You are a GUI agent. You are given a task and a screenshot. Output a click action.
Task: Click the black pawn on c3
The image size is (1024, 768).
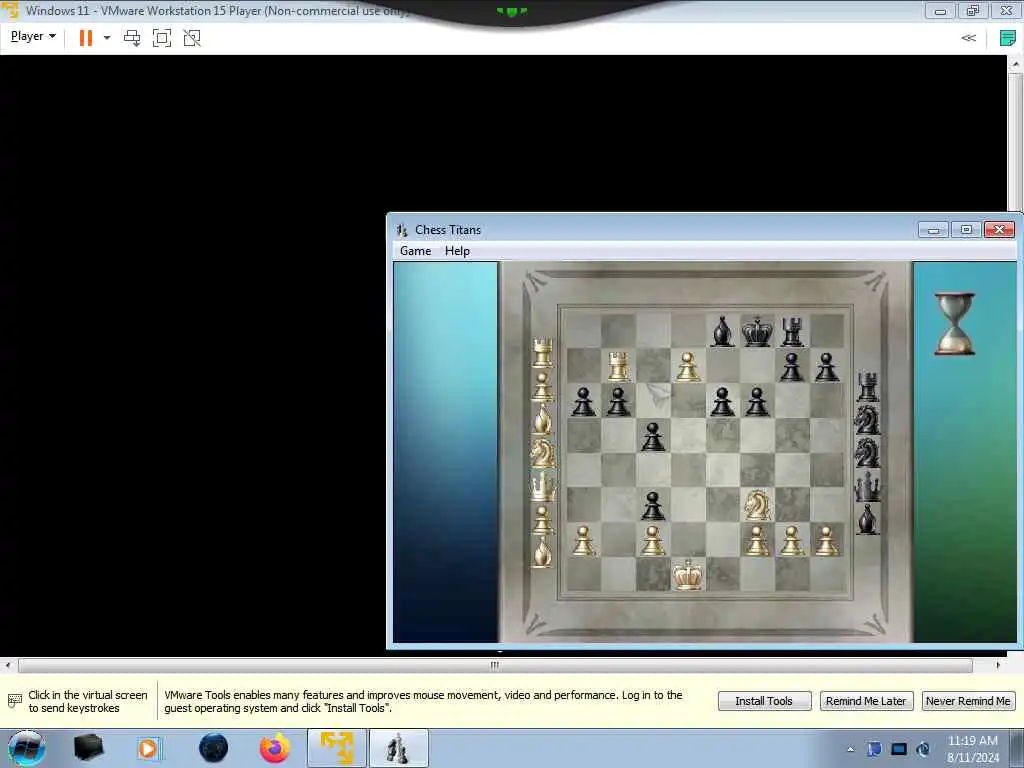coord(652,505)
